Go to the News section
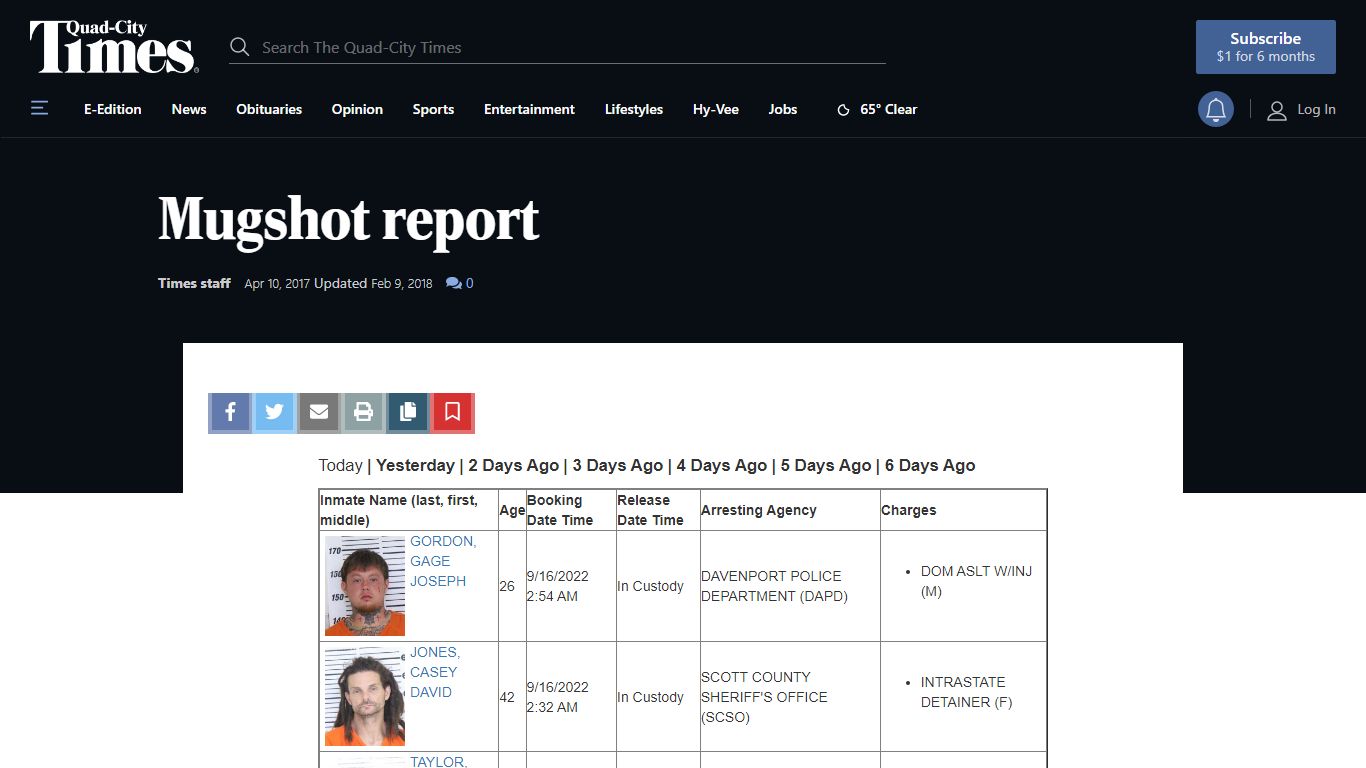Screen dimensions: 1366x768 click(x=189, y=109)
